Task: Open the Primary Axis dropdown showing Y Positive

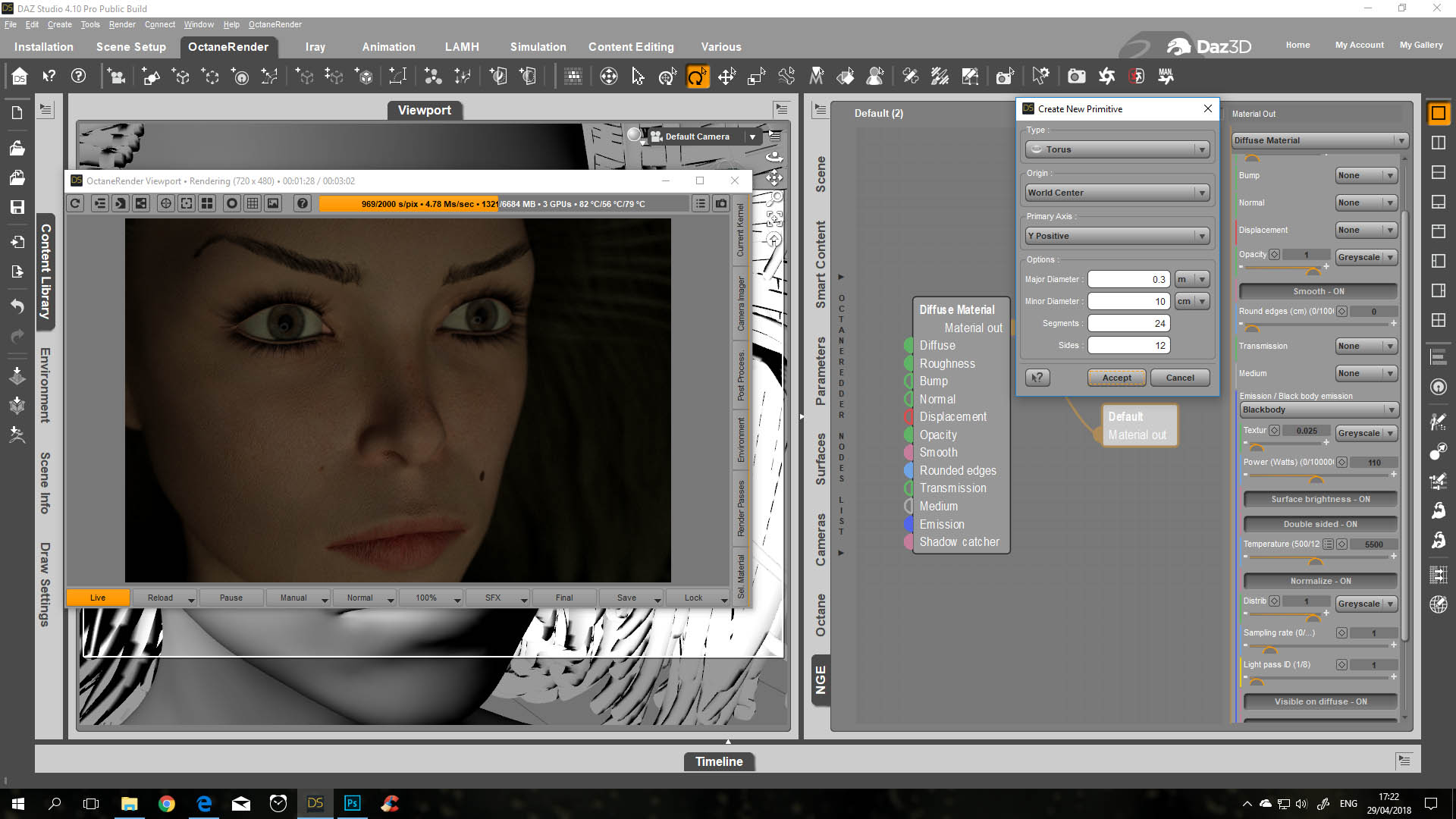Action: click(x=1116, y=236)
